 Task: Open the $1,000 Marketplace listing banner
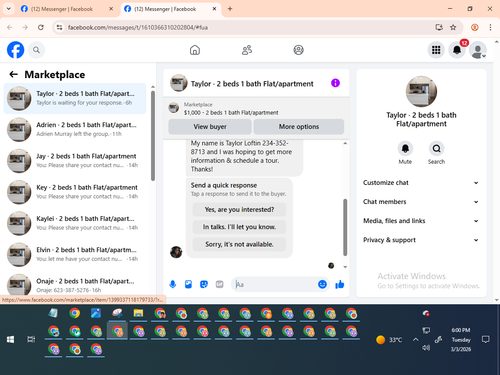256,109
